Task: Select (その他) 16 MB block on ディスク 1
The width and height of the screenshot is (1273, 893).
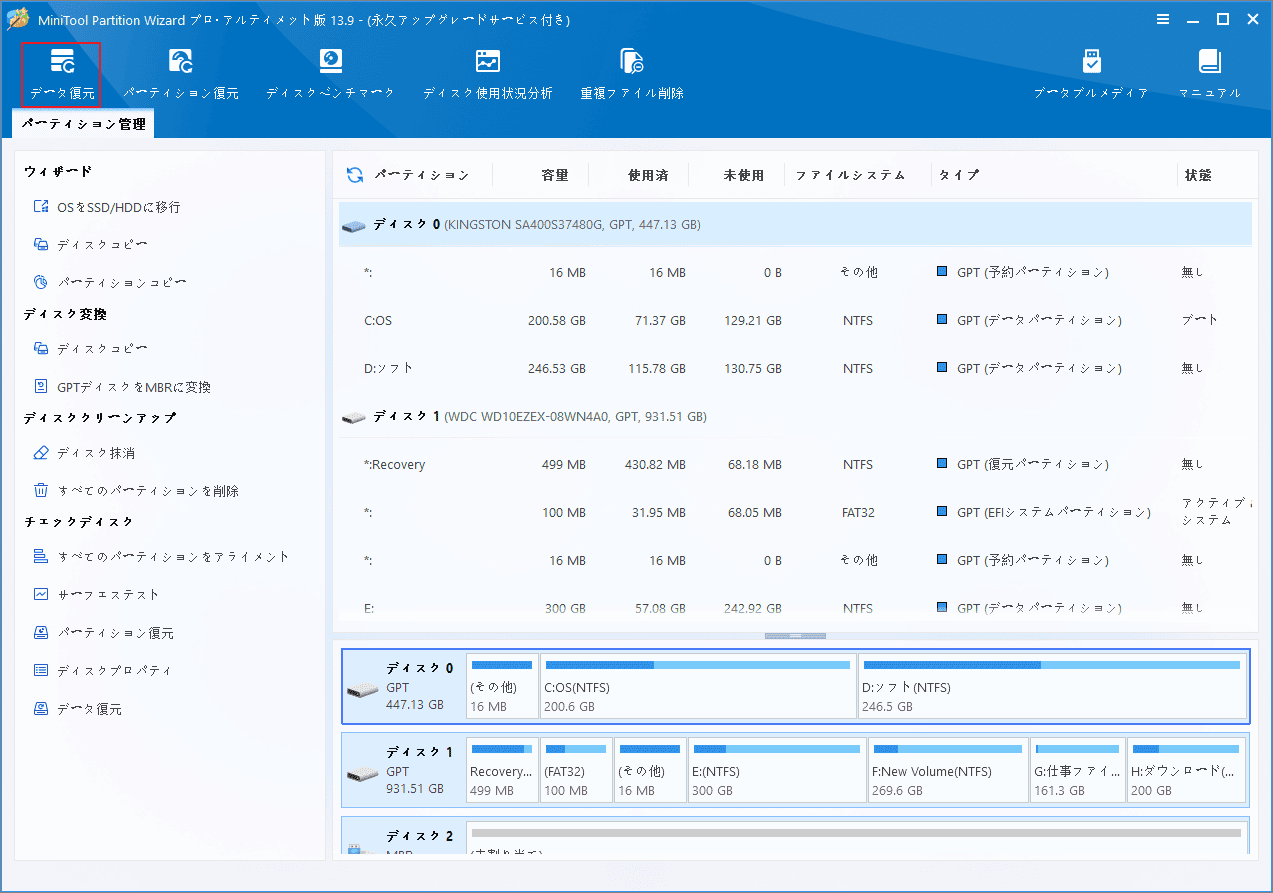Action: coord(651,770)
